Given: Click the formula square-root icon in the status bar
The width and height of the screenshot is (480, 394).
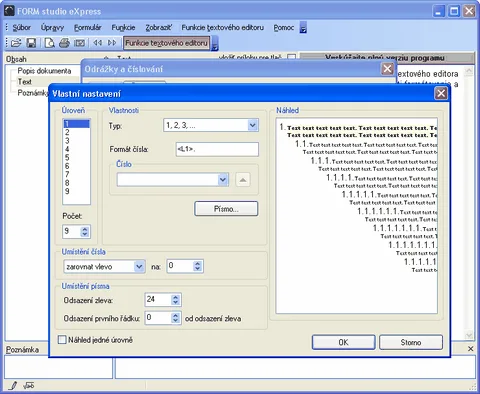Looking at the screenshot, I should pyautogui.click(x=29, y=386).
